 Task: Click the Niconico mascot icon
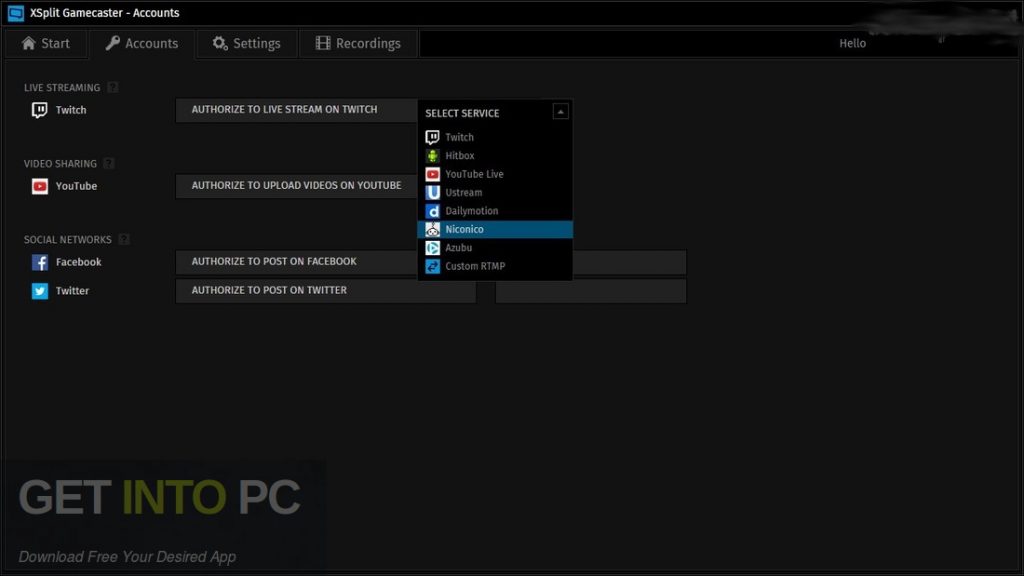432,229
